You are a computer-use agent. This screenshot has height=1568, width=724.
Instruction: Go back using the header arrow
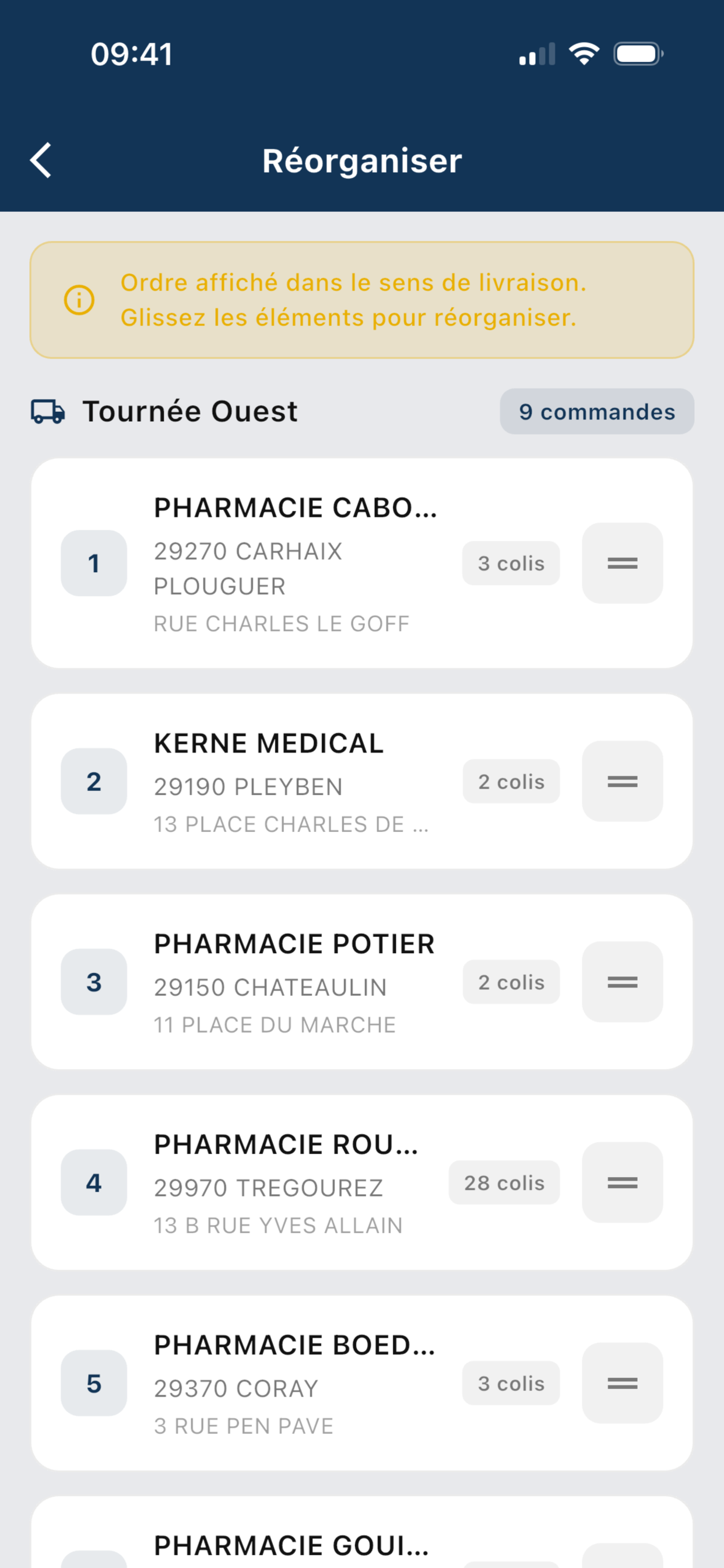(41, 160)
